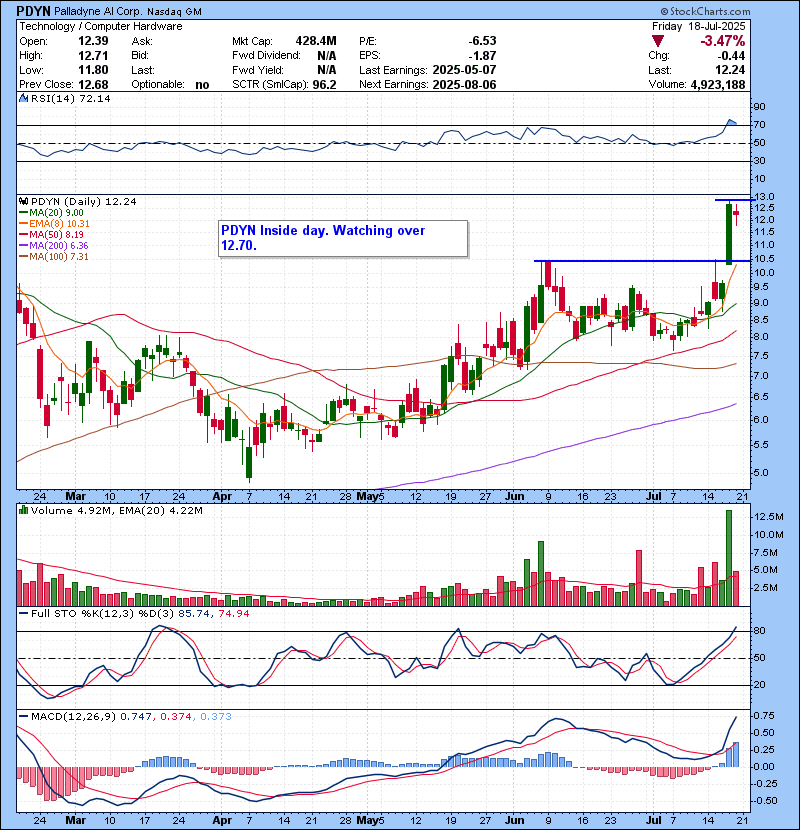The width and height of the screenshot is (800, 830).
Task: Click the Optionable no value
Action: (x=202, y=85)
